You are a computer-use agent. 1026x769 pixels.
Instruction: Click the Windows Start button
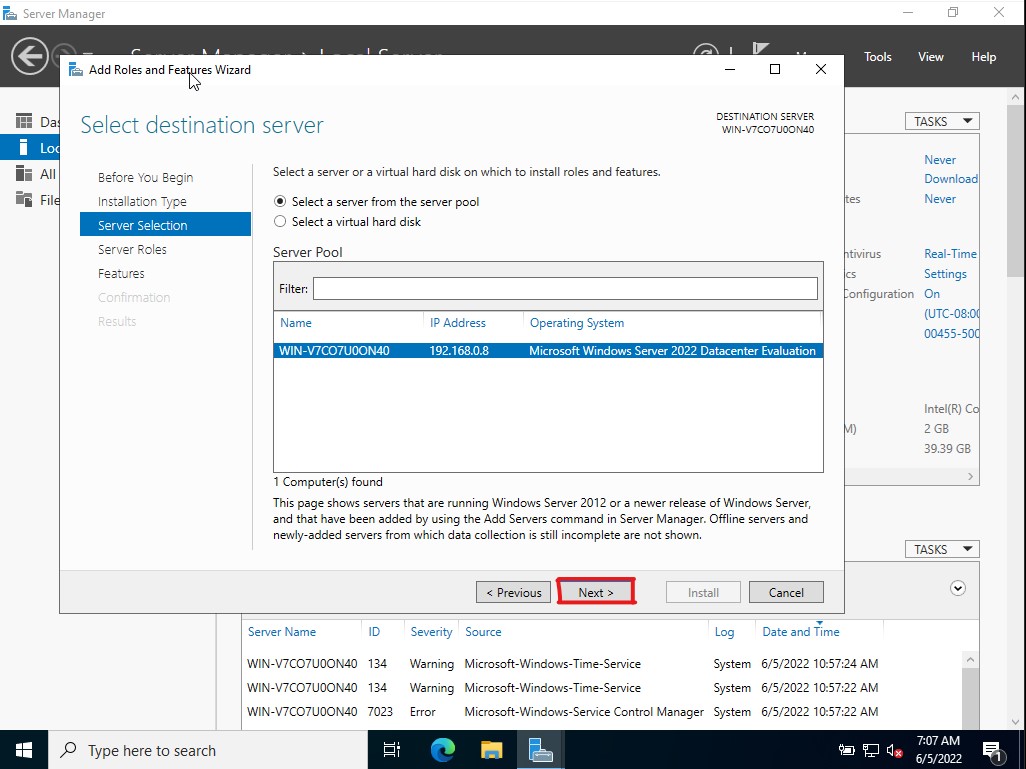(x=24, y=750)
